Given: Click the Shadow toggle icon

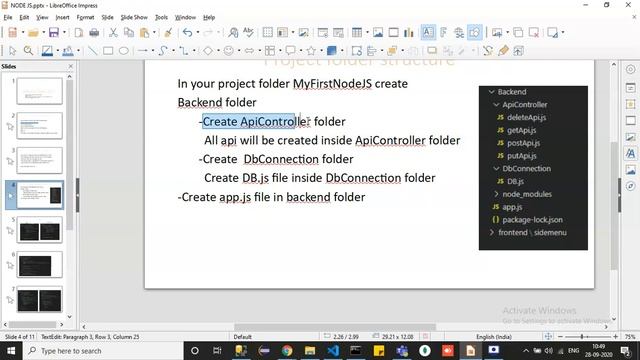Looking at the screenshot, I should point(431,51).
